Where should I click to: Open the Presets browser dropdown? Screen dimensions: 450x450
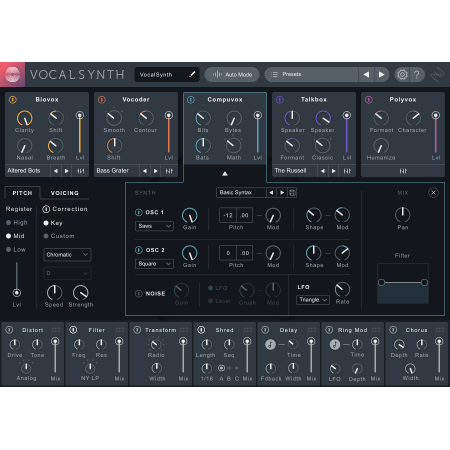coord(312,74)
